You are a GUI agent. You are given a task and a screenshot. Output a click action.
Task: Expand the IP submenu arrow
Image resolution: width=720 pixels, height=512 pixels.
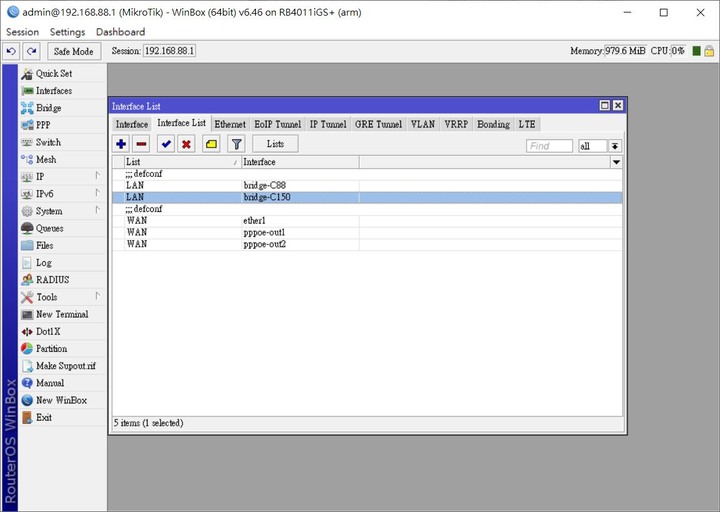(97, 175)
